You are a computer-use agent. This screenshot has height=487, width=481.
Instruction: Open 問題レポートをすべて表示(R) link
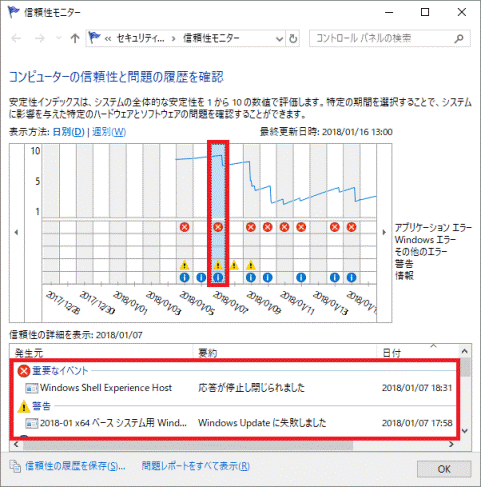click(196, 466)
